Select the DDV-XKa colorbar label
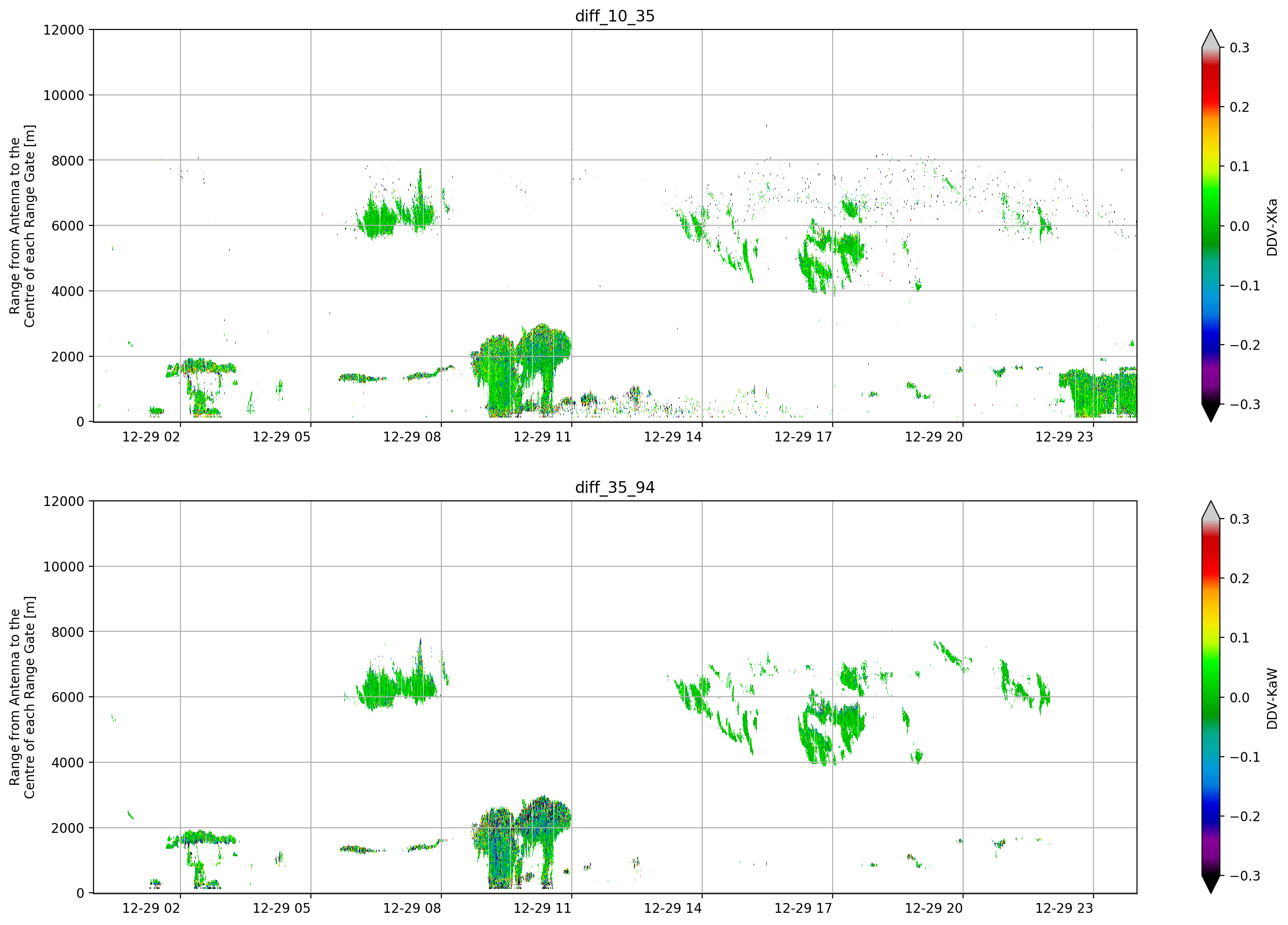The height and width of the screenshot is (925, 1288). click(1272, 227)
